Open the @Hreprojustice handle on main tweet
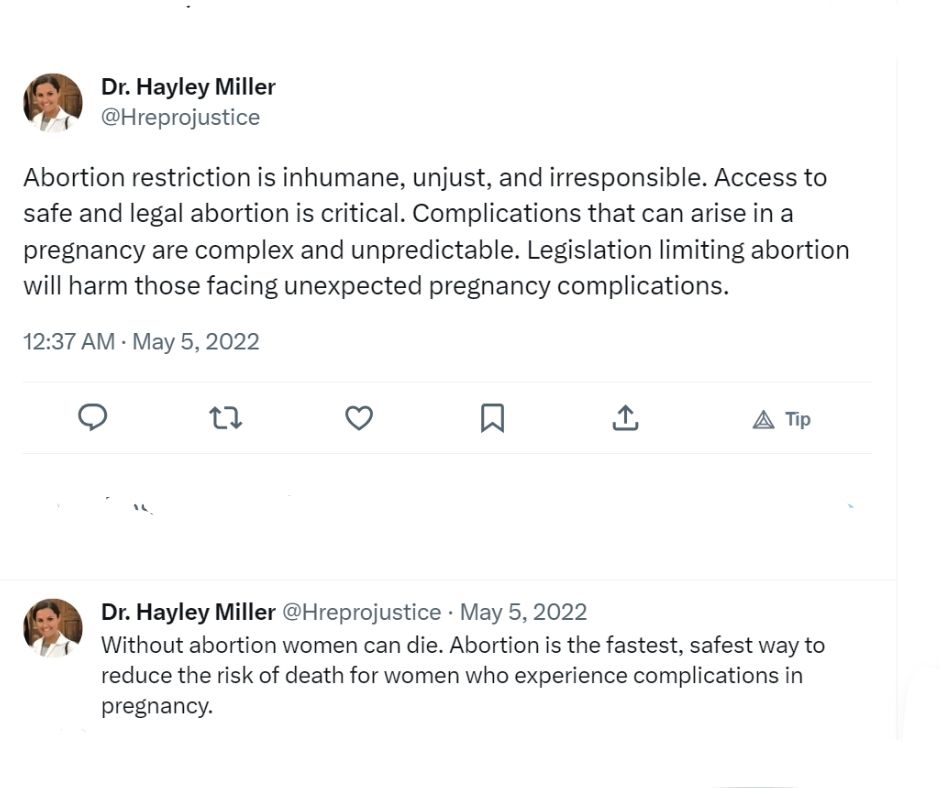 (x=180, y=118)
